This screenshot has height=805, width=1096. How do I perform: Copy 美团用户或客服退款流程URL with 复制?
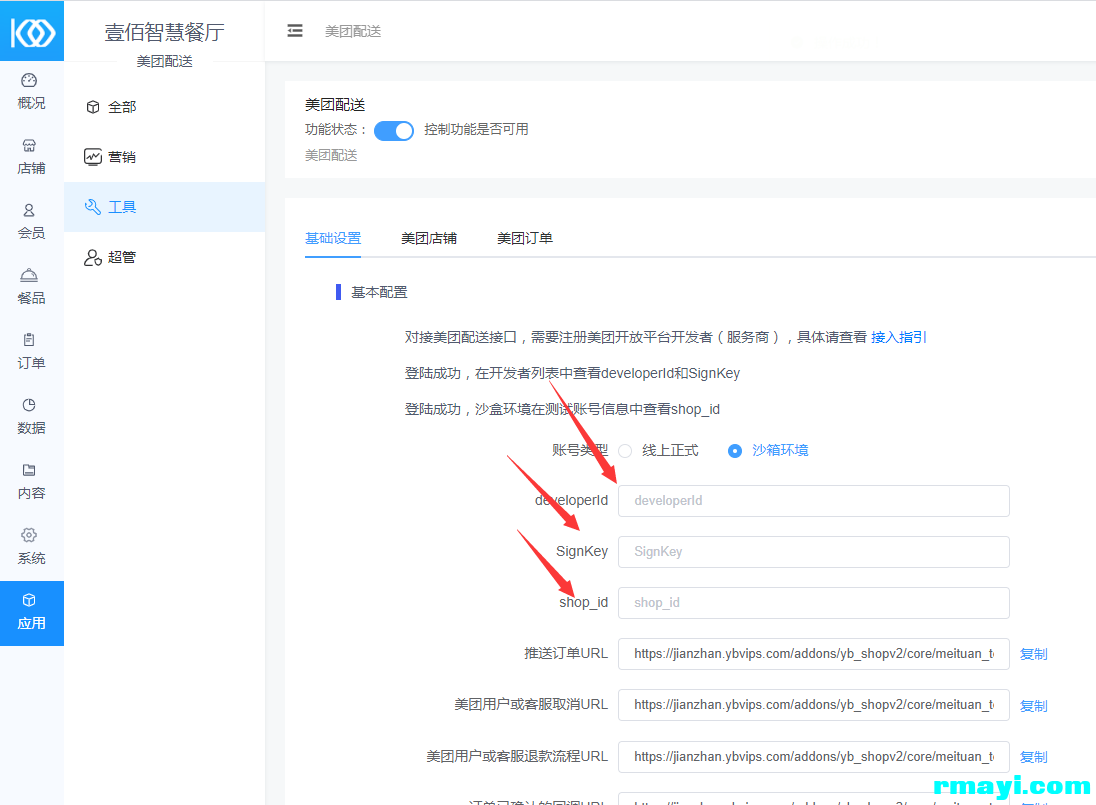pos(1033,757)
